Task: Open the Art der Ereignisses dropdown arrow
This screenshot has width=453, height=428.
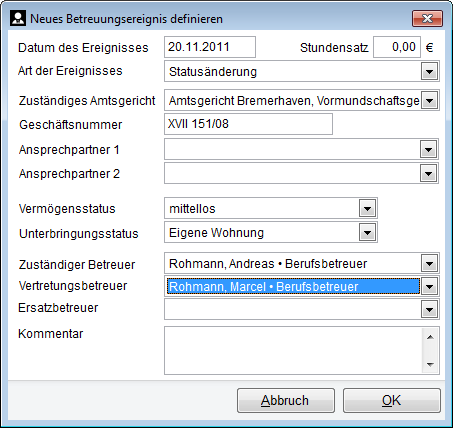Action: point(429,71)
